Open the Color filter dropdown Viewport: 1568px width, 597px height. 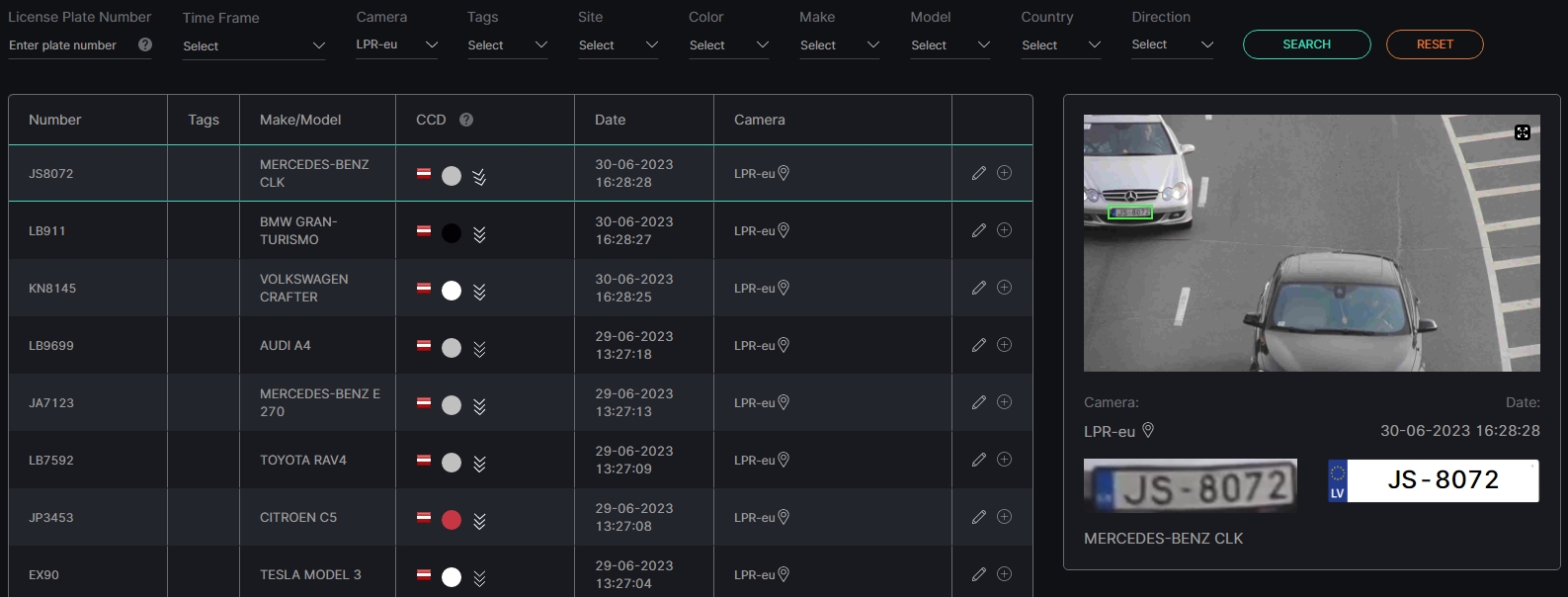(729, 45)
